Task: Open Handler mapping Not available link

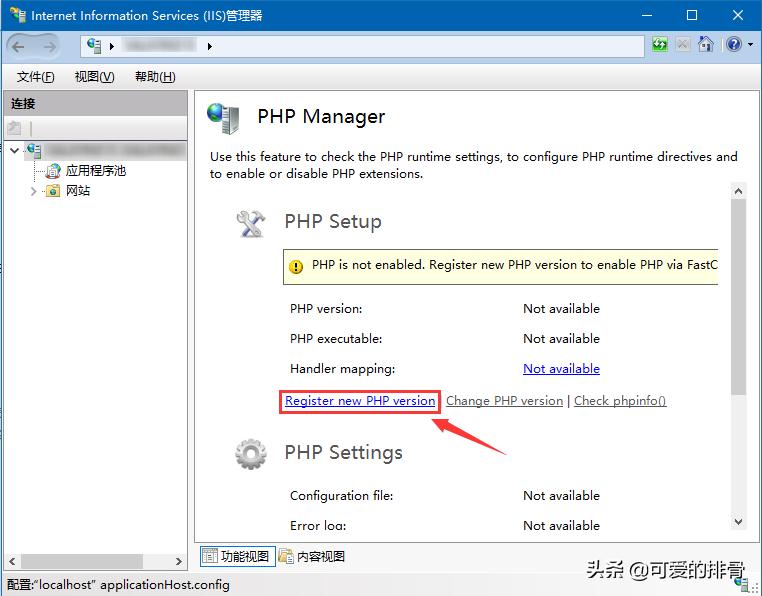Action: pos(561,369)
